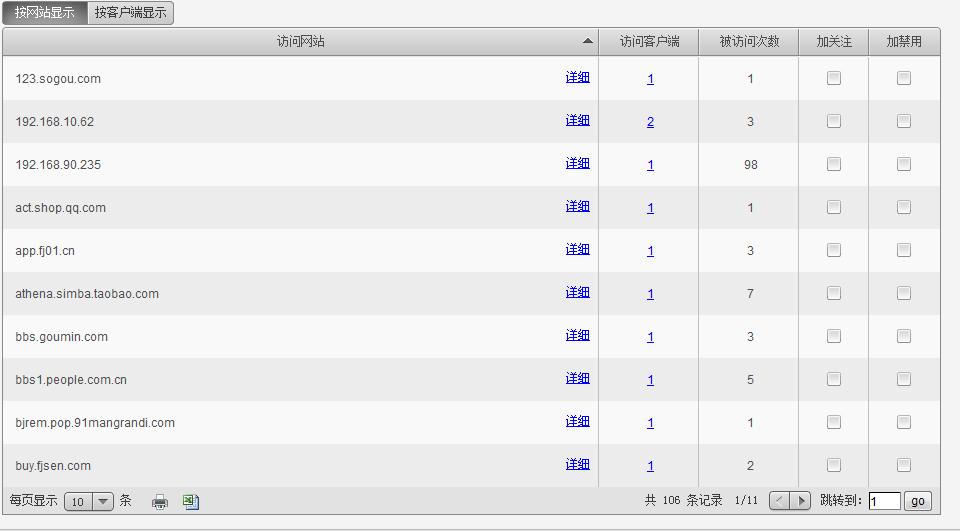Focus the 跳转到 page number field

coord(885,501)
